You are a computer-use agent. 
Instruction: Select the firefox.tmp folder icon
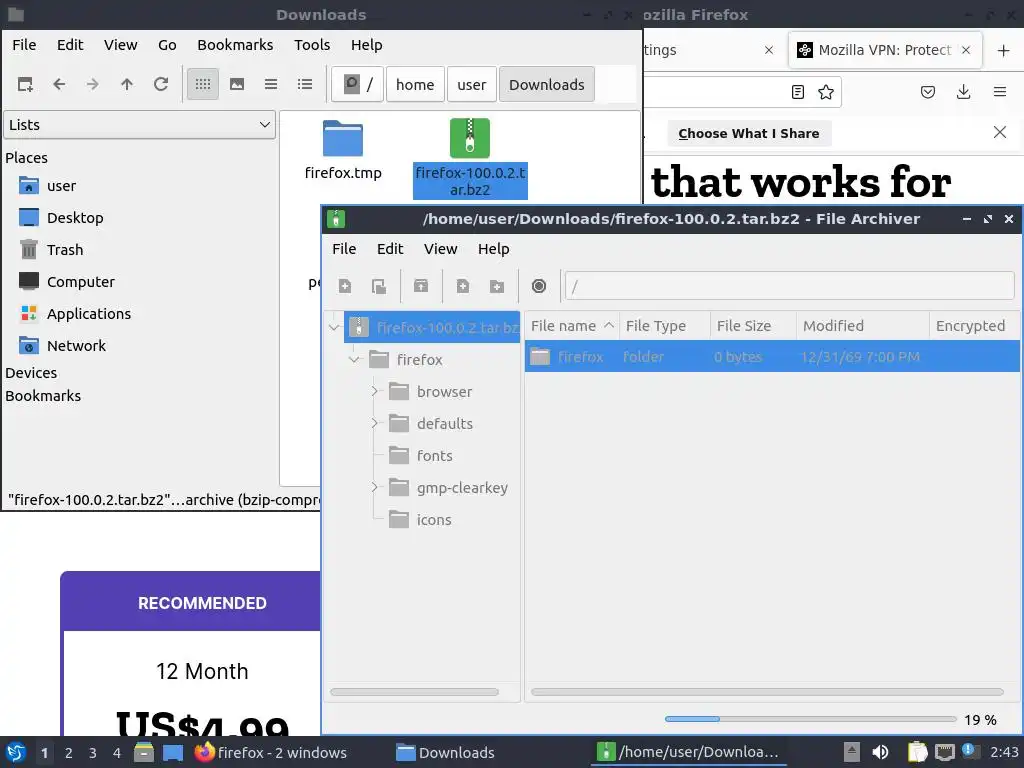[343, 138]
